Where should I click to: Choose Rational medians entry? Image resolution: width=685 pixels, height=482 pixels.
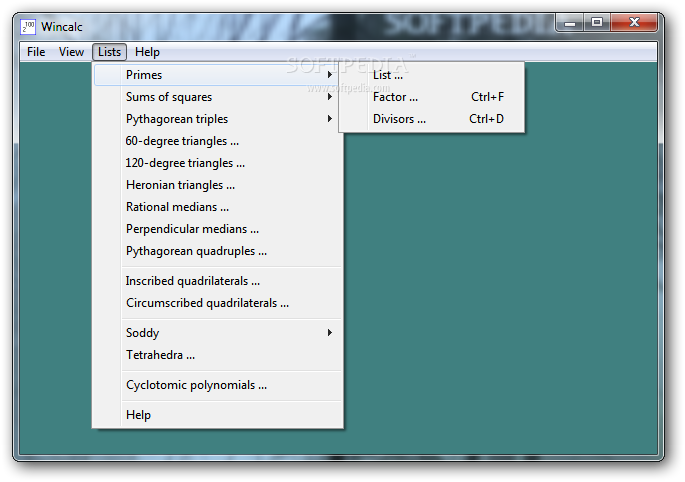click(217, 207)
